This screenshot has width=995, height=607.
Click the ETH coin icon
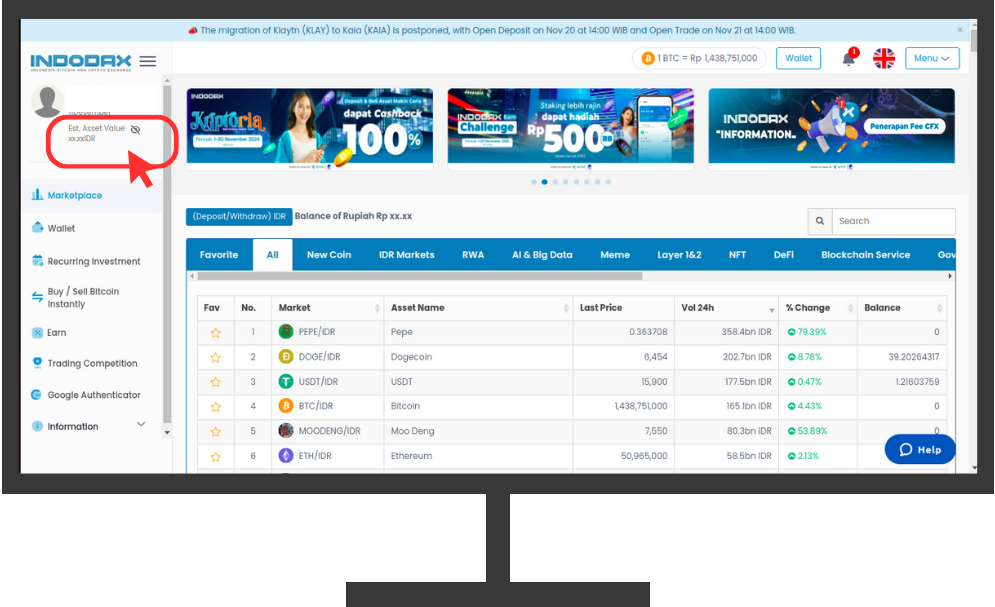pyautogui.click(x=286, y=455)
